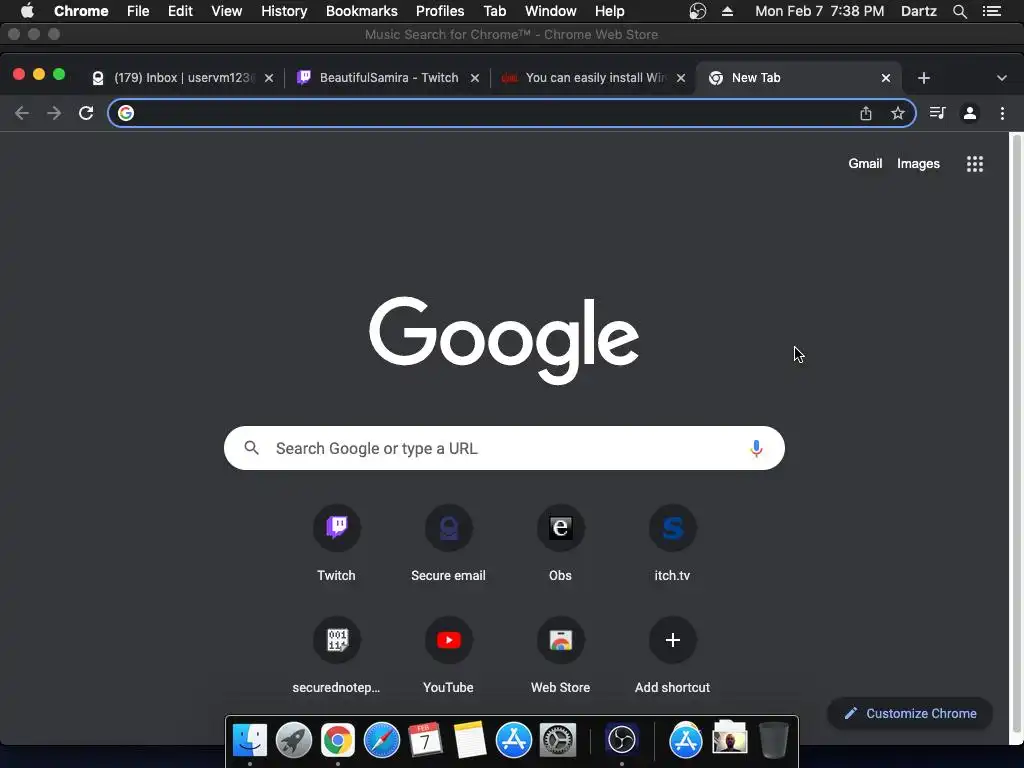Image resolution: width=1024 pixels, height=768 pixels.
Task: Open OBS from the Dock
Action: [x=621, y=740]
